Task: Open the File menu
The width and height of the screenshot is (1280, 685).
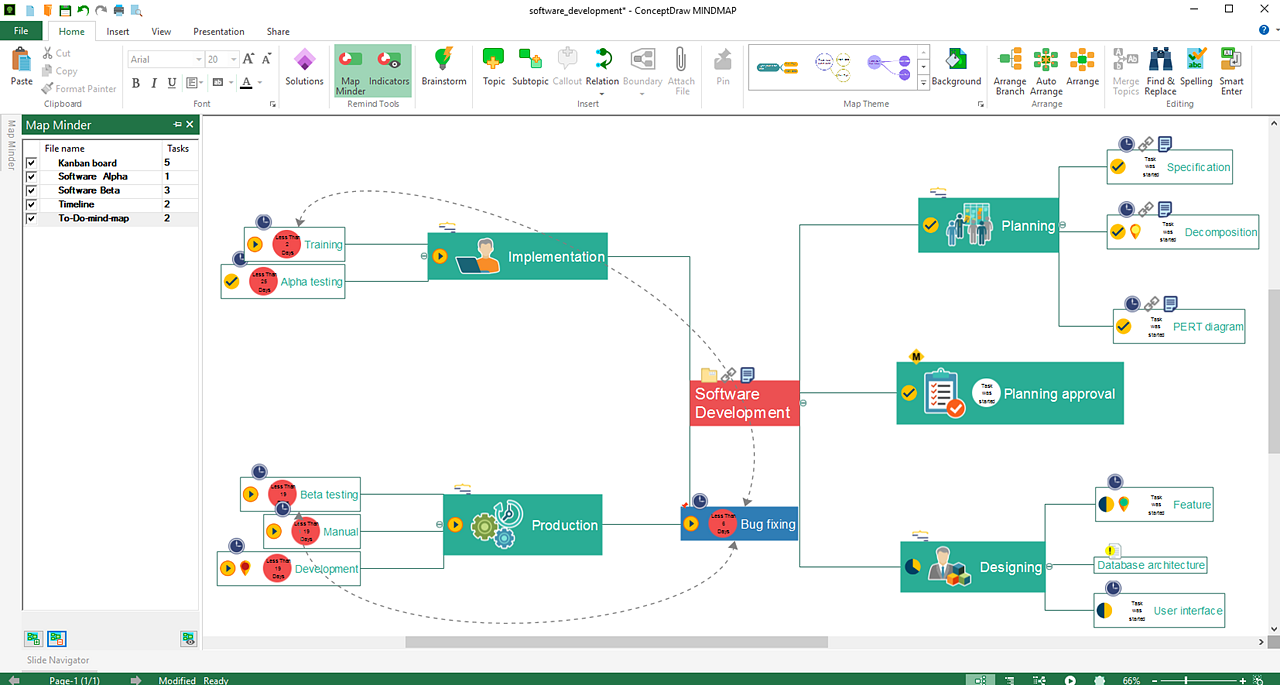Action: tap(21, 31)
